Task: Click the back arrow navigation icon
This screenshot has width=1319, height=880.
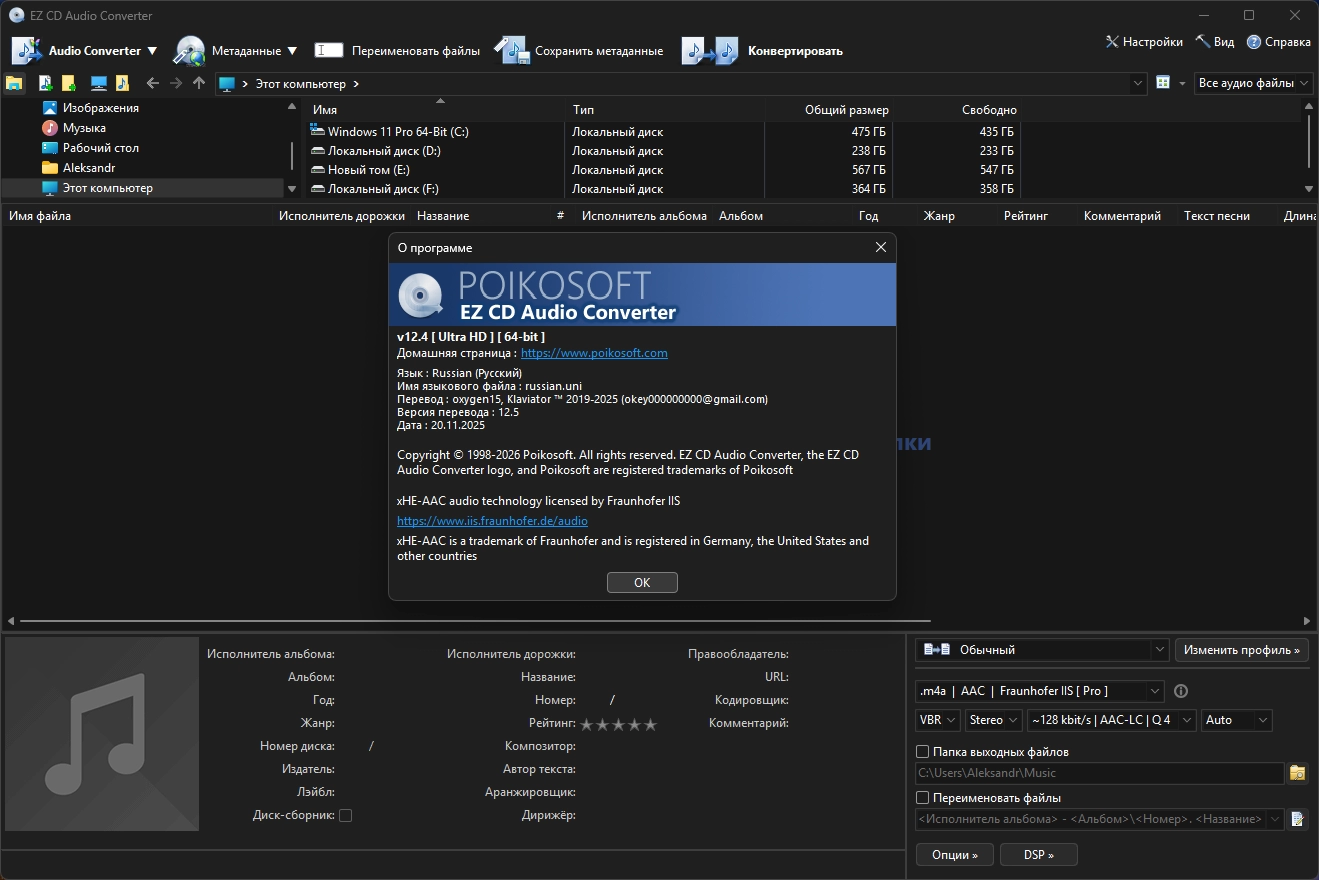Action: click(x=152, y=84)
